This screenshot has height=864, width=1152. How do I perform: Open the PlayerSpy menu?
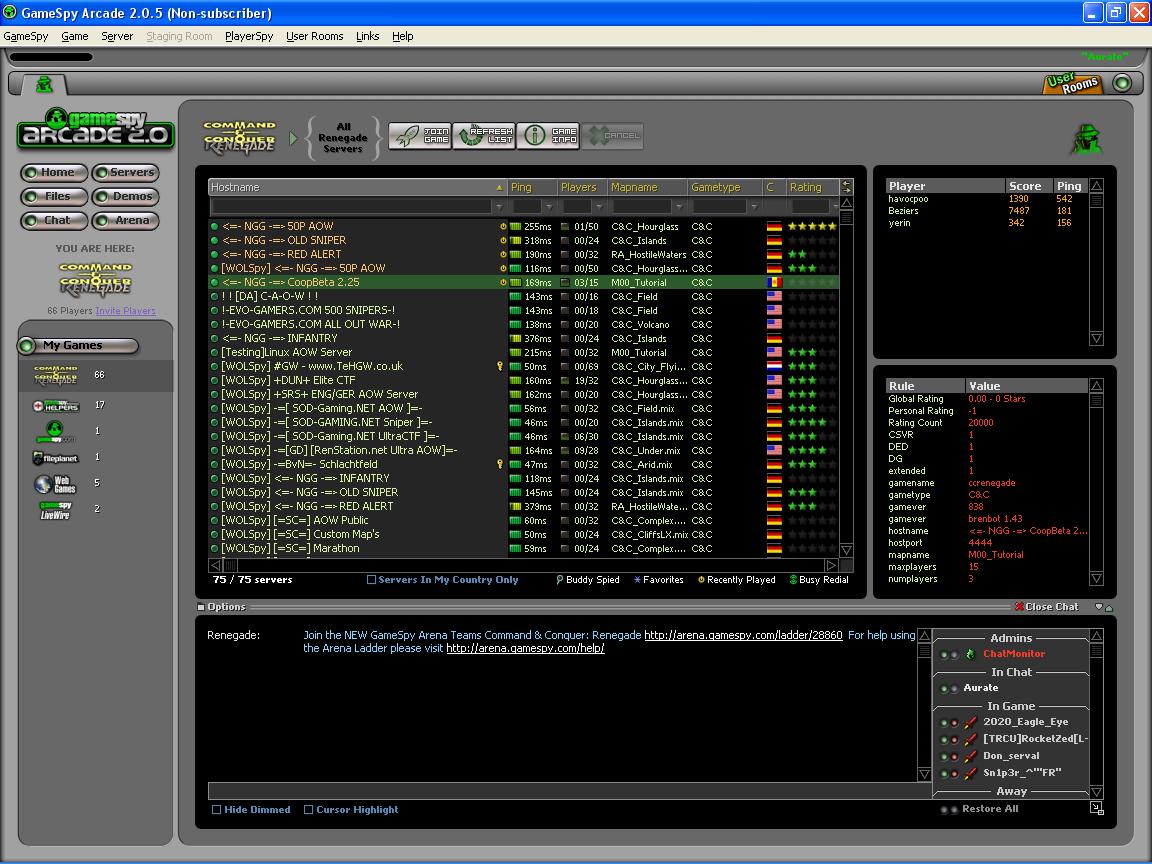tap(249, 36)
